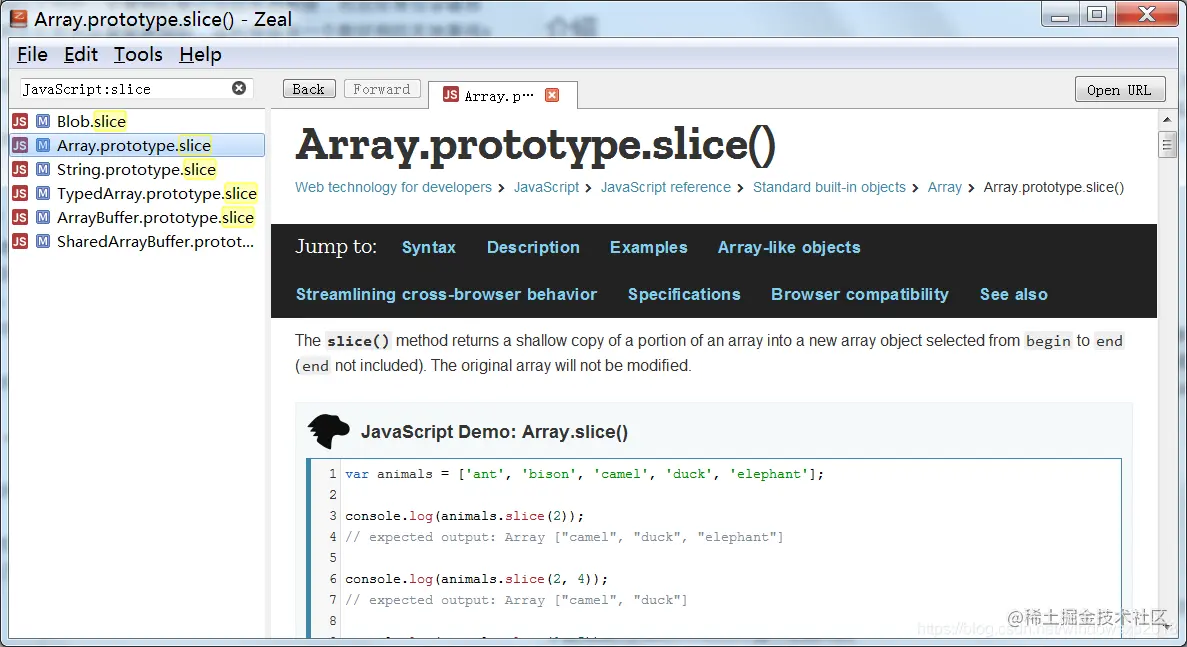Click the JS icon beside SharedArrayBuffer result
This screenshot has width=1187, height=647.
tap(20, 241)
